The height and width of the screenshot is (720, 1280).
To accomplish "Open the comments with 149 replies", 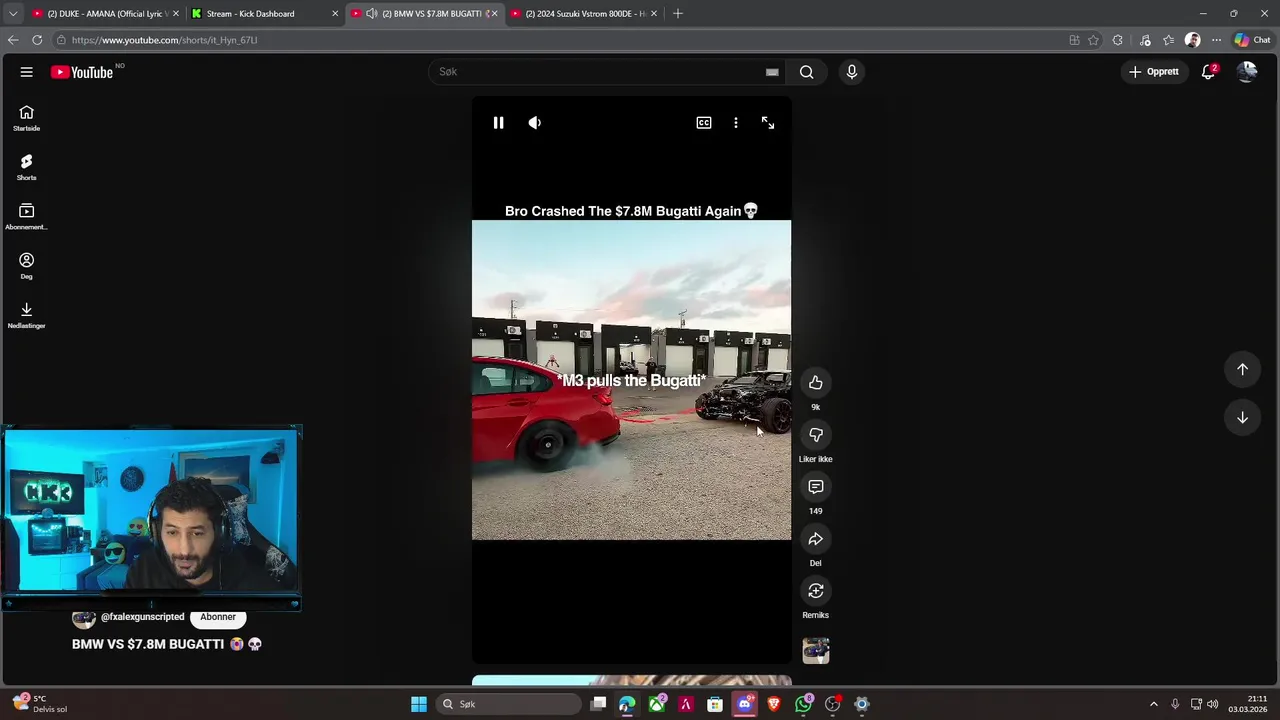I will coord(816,487).
